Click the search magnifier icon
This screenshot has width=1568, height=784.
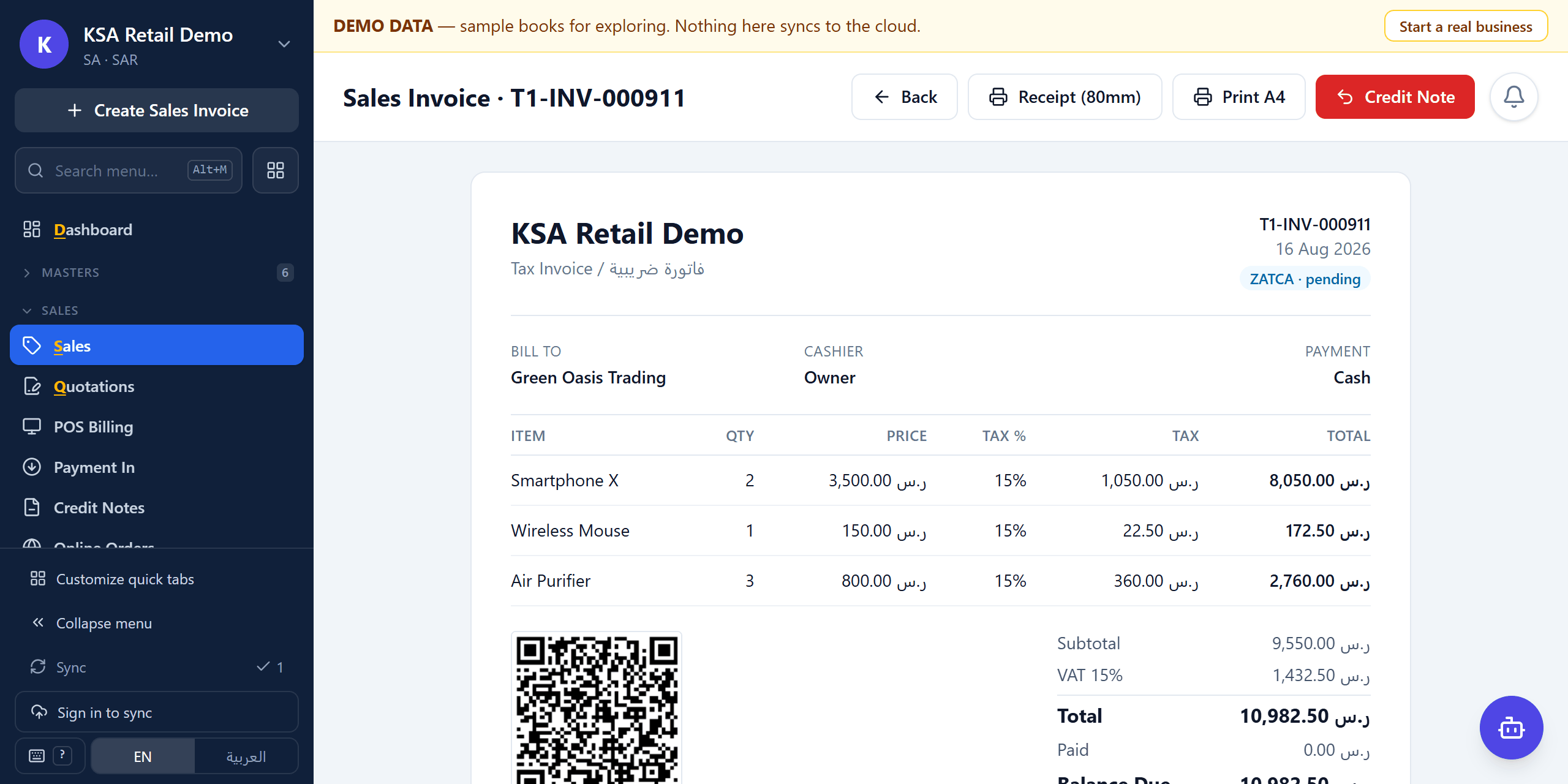click(x=36, y=170)
